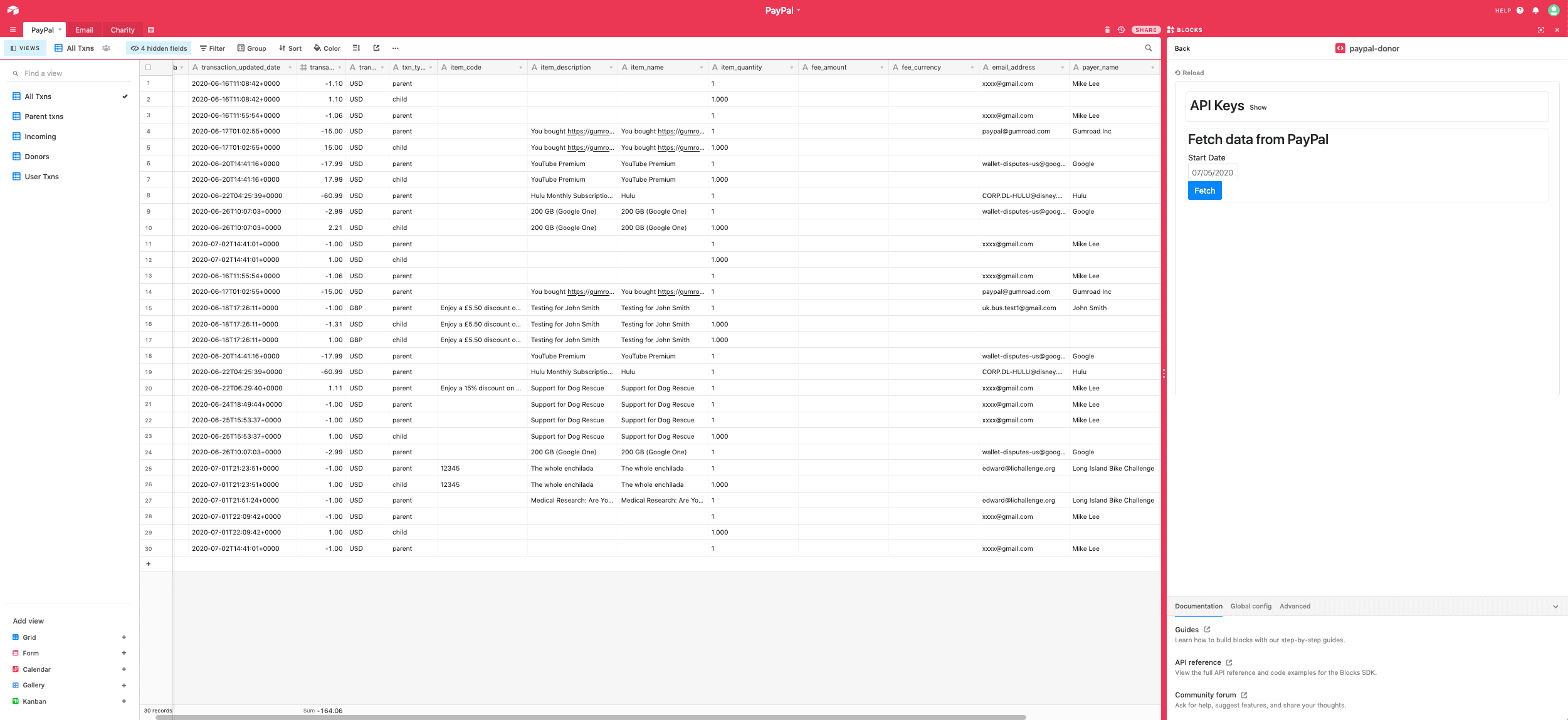This screenshot has height=720, width=1568.
Task: Open the Filter option
Action: coord(213,48)
